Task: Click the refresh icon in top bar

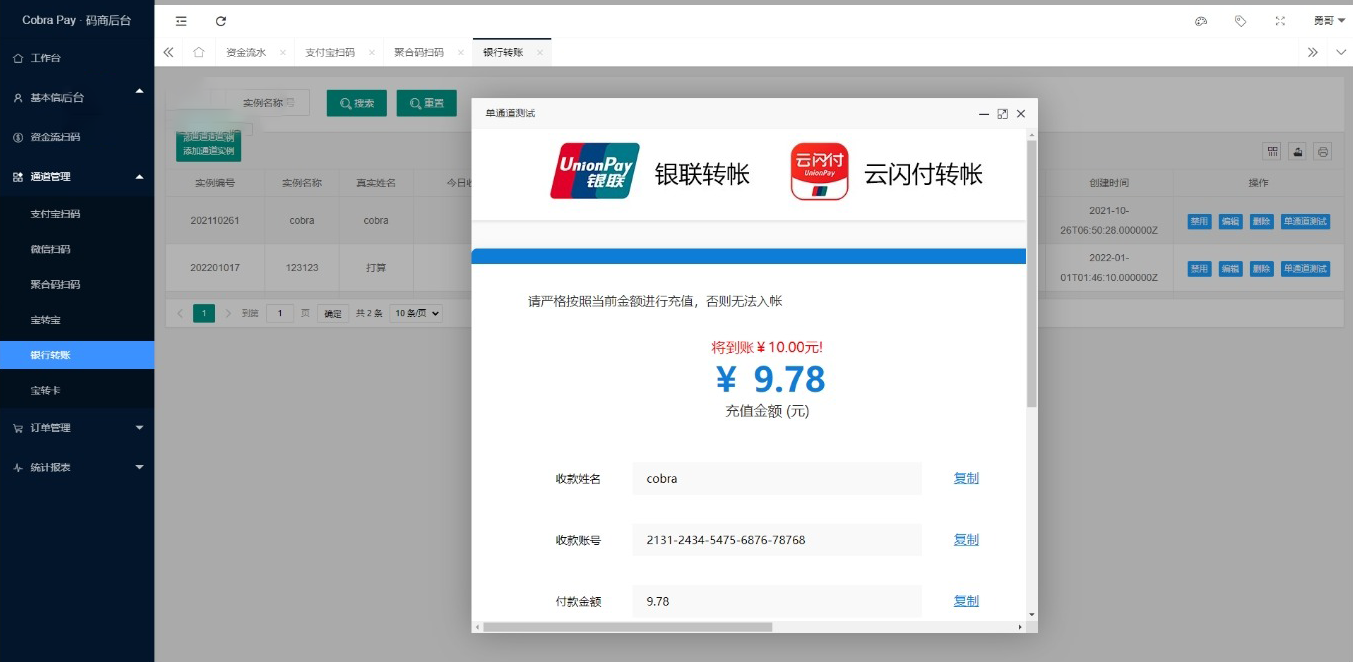Action: [x=221, y=21]
